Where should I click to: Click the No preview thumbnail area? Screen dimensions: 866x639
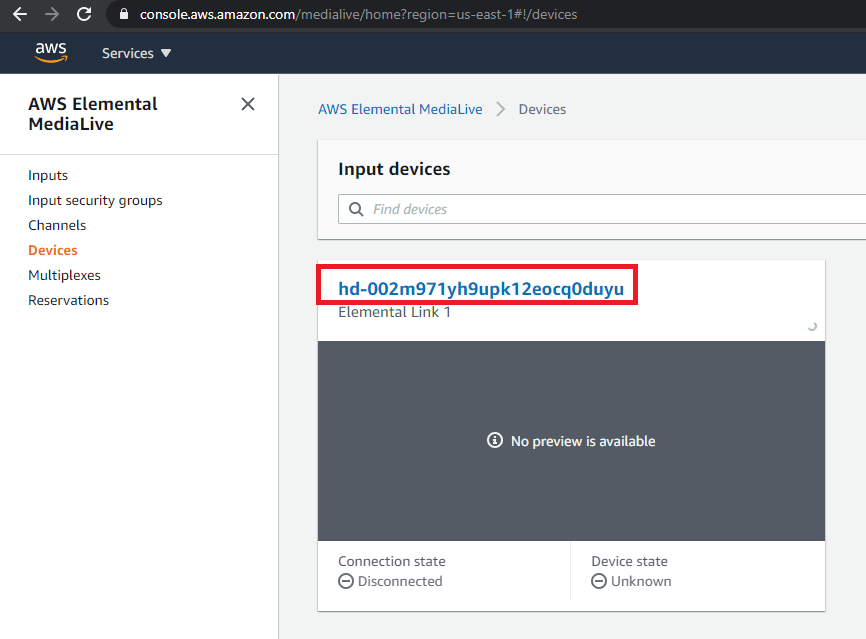571,440
